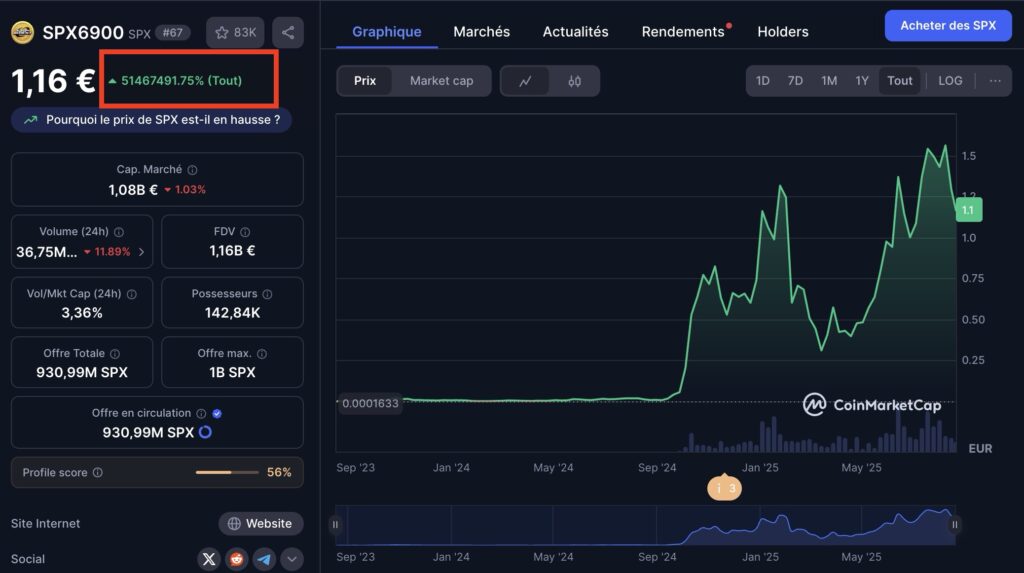Open info icon next to Possesseurs

coord(267,294)
